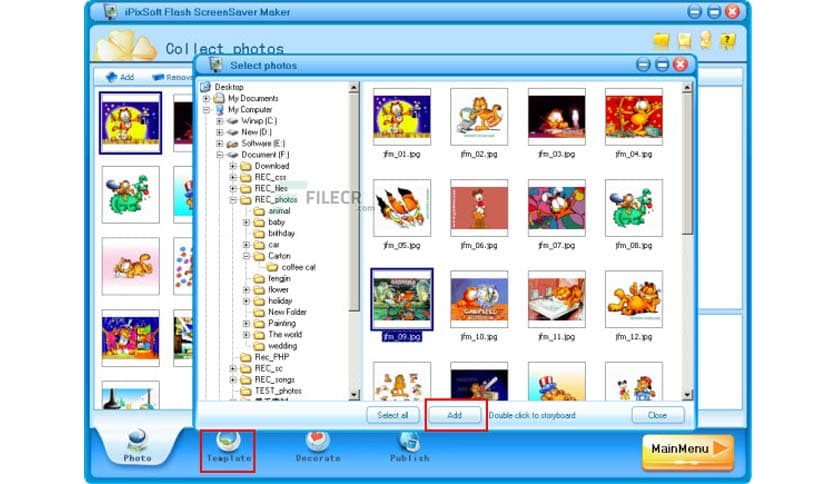This screenshot has height=484, width=836.
Task: Select thumbnail jfm_06.jpg
Action: click(x=479, y=208)
